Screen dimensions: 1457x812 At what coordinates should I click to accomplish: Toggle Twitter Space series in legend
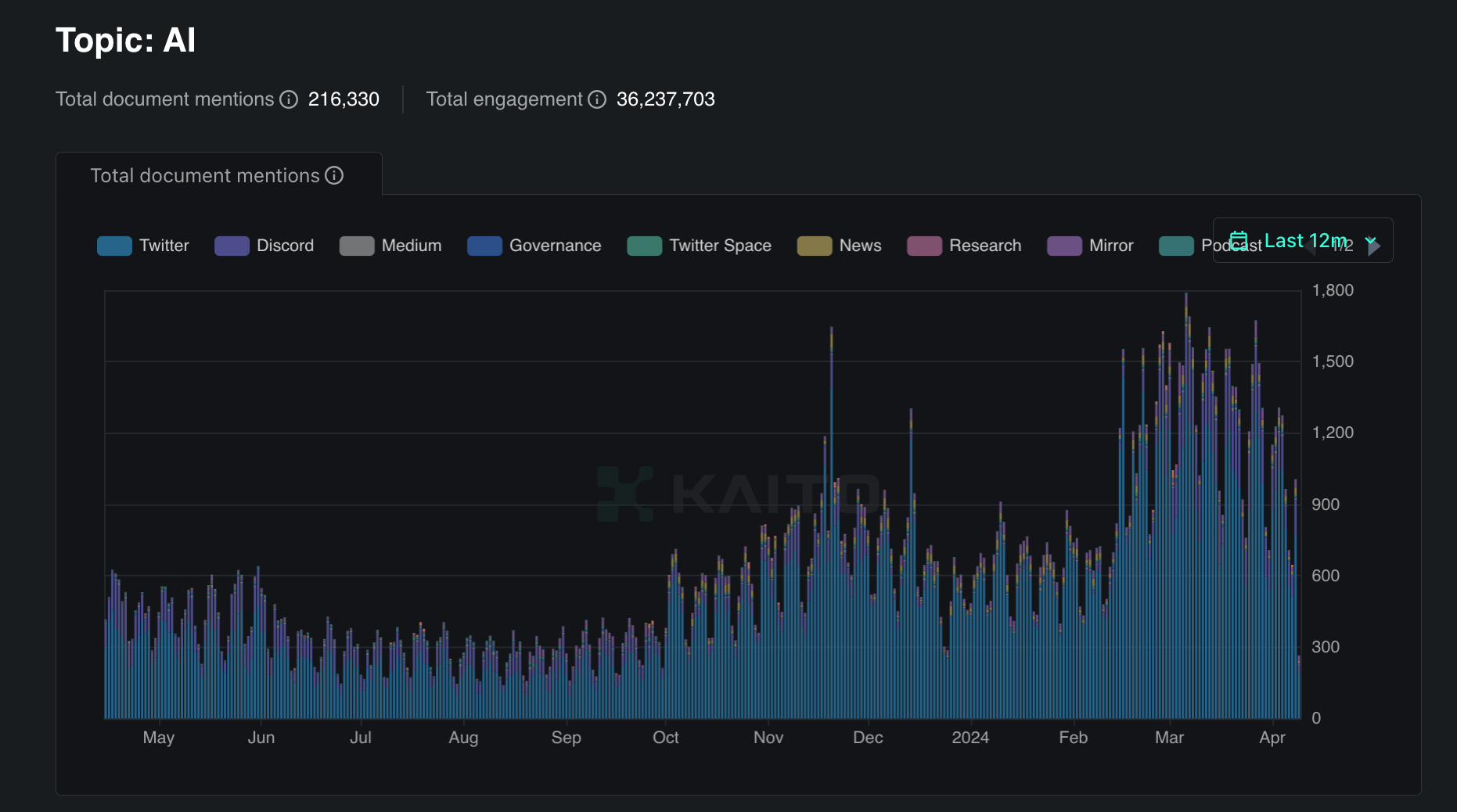click(x=700, y=246)
